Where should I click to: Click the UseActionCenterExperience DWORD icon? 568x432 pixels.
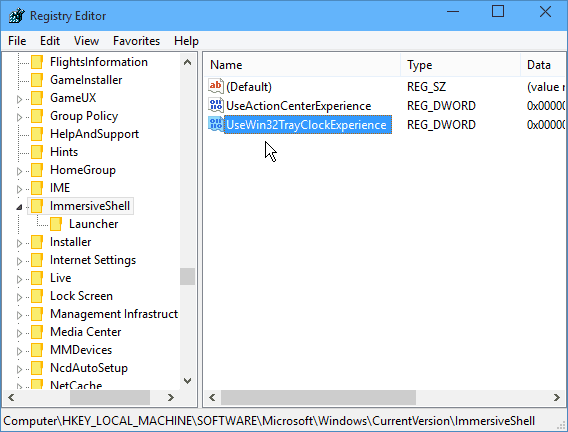coord(216,105)
